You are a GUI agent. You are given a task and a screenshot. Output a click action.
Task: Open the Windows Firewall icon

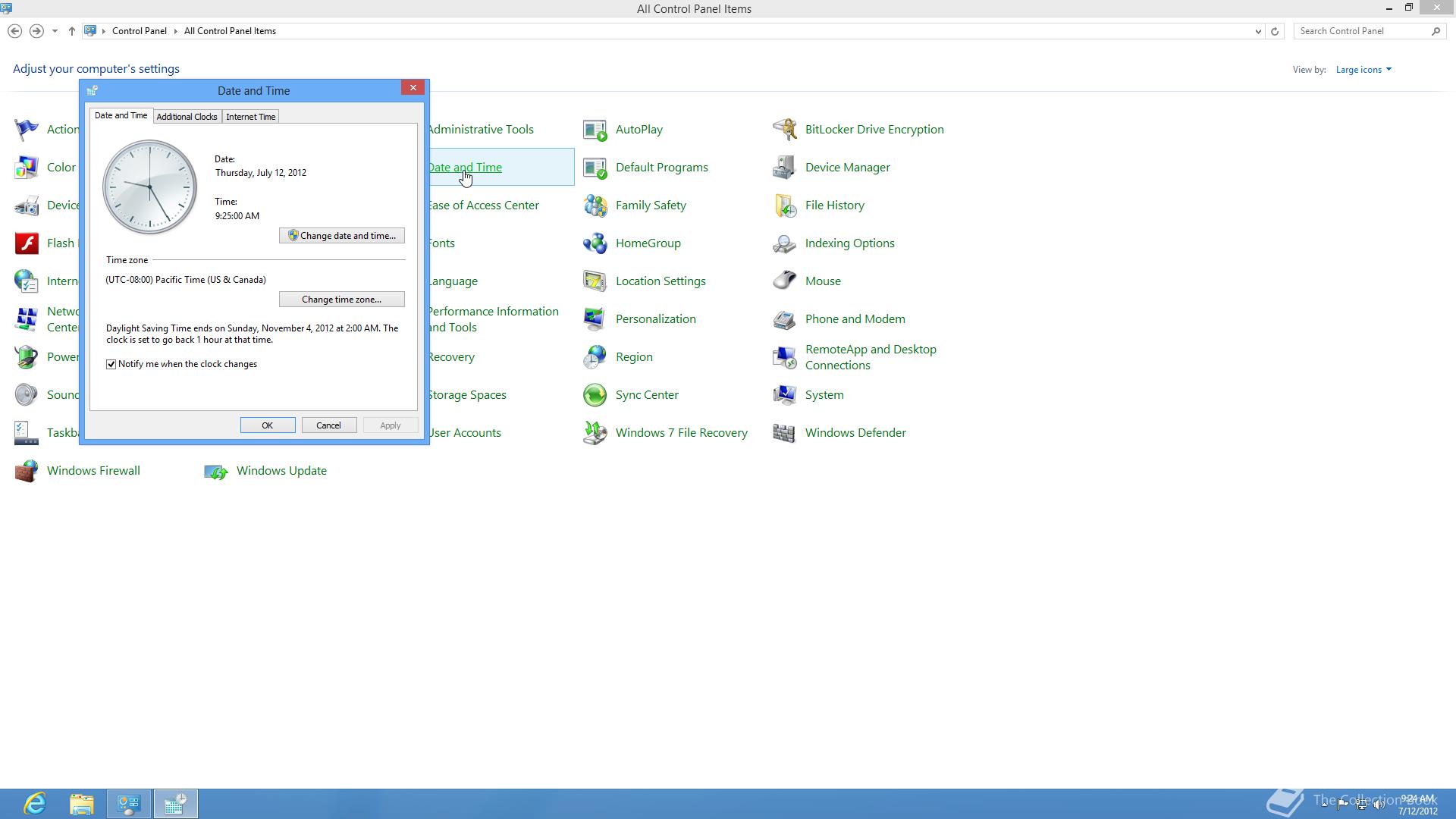click(27, 471)
